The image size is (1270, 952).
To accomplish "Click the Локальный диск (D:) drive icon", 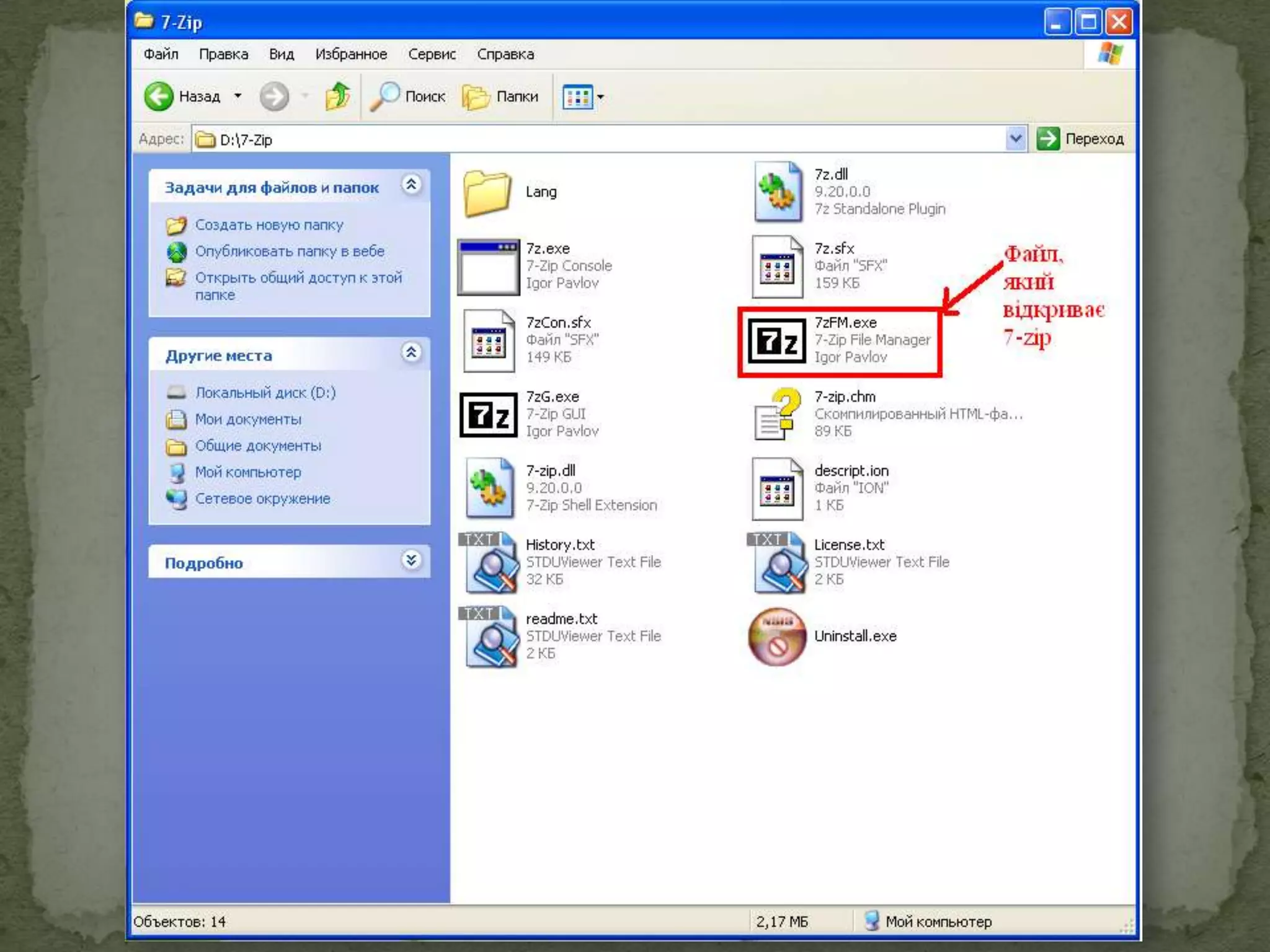I will tap(177, 392).
